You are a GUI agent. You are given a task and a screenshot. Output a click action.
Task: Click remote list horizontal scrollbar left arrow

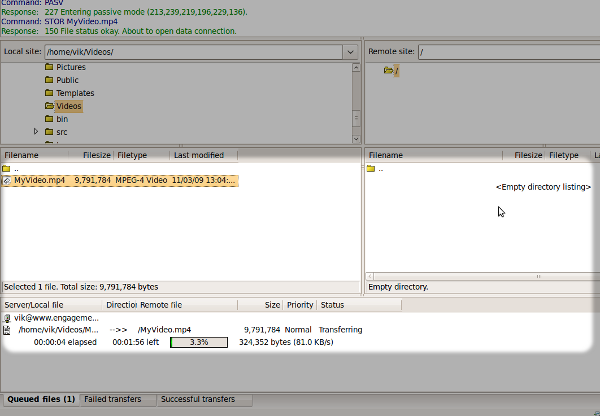tap(370, 276)
